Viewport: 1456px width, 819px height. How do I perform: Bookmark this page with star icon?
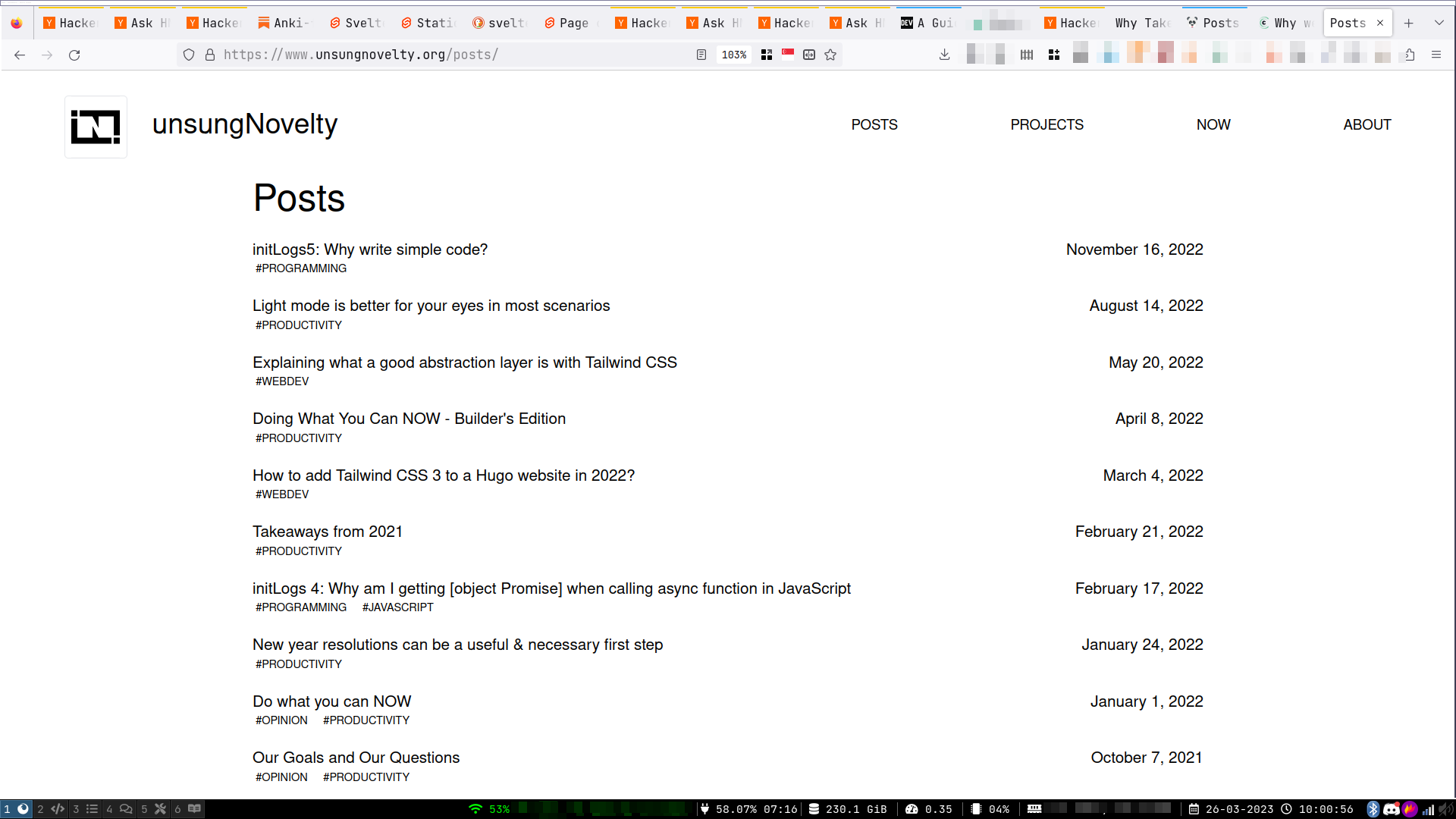click(830, 55)
